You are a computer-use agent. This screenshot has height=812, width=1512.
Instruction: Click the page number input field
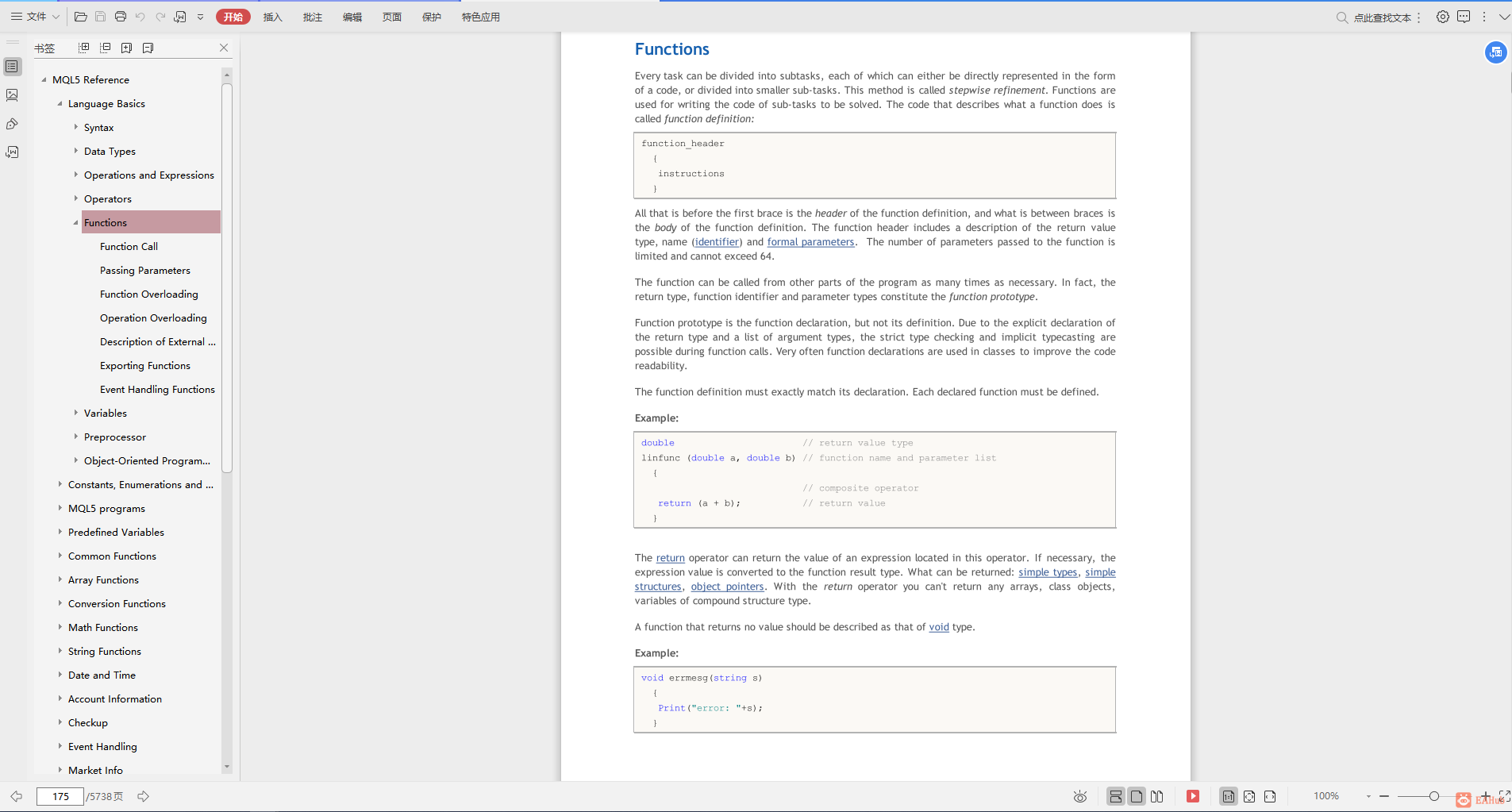pyautogui.click(x=60, y=796)
